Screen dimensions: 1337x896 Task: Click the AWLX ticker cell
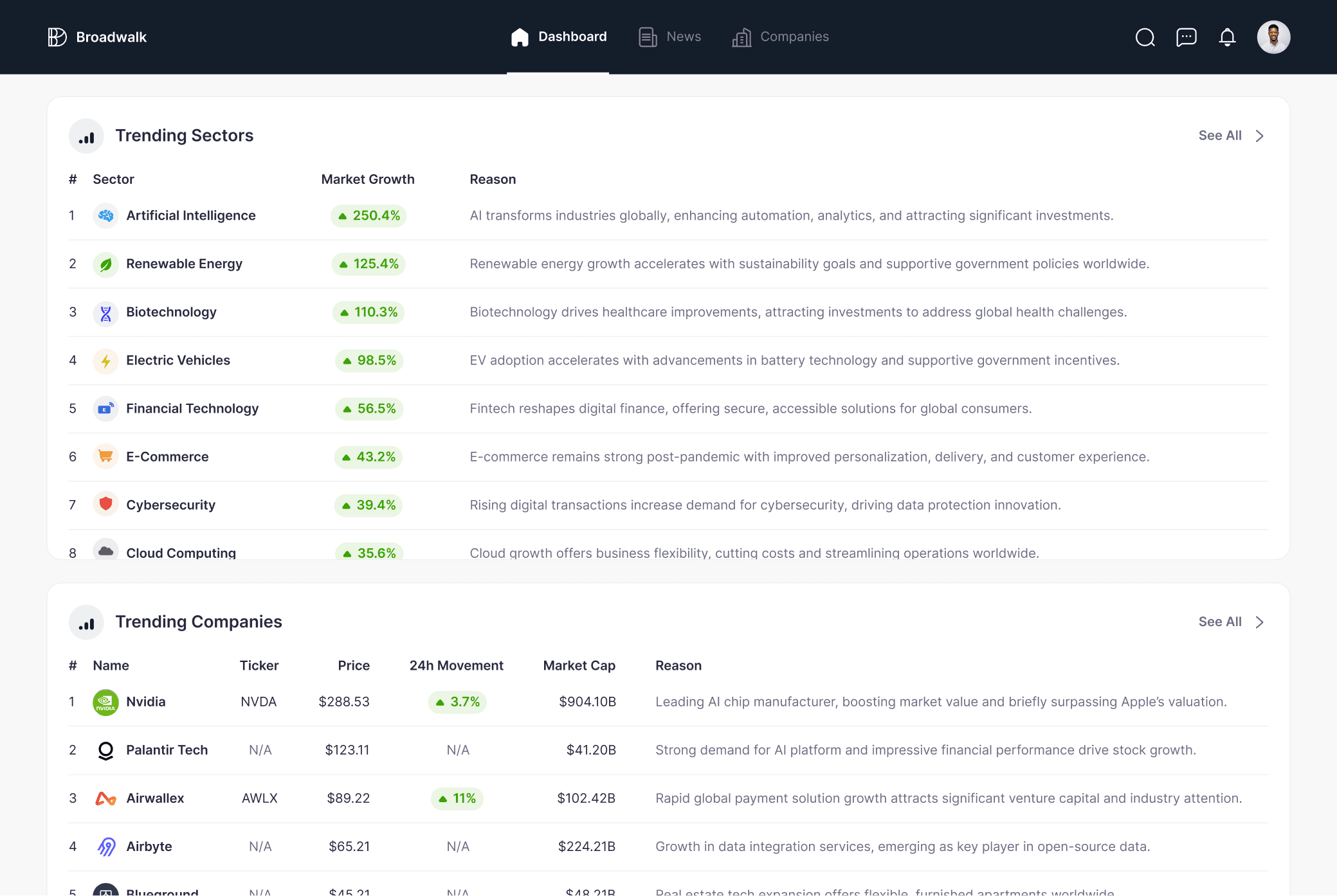pos(260,798)
